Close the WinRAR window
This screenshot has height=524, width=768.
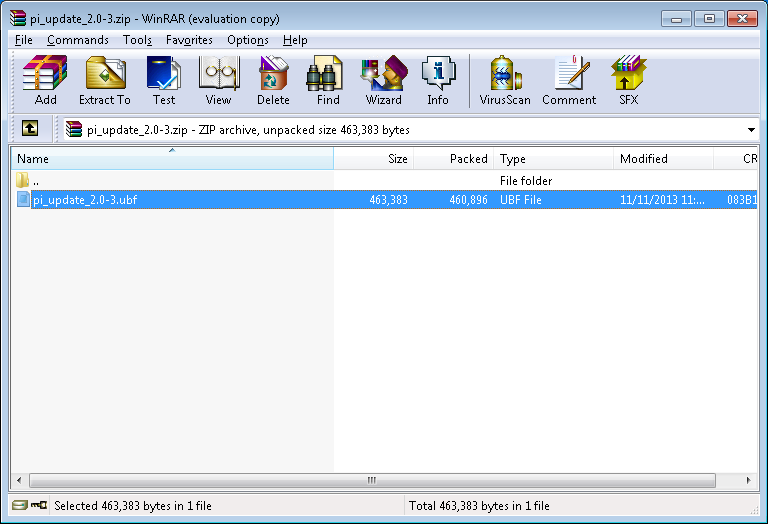tap(743, 19)
